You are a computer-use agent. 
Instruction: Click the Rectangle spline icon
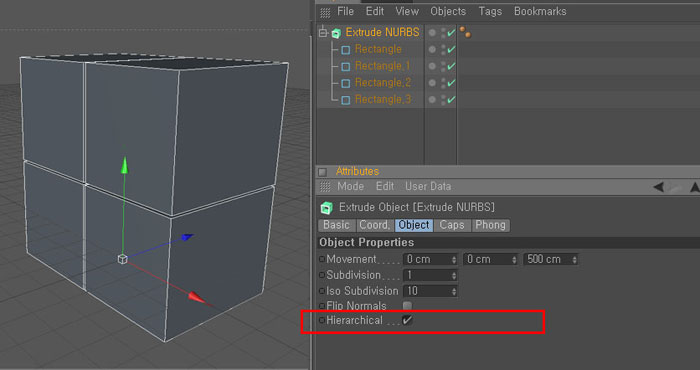pyautogui.click(x=346, y=50)
